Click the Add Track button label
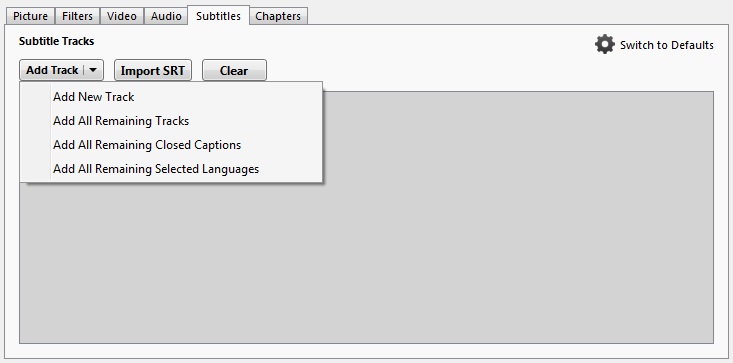Screen dimensions: 733x363 tap(52, 71)
